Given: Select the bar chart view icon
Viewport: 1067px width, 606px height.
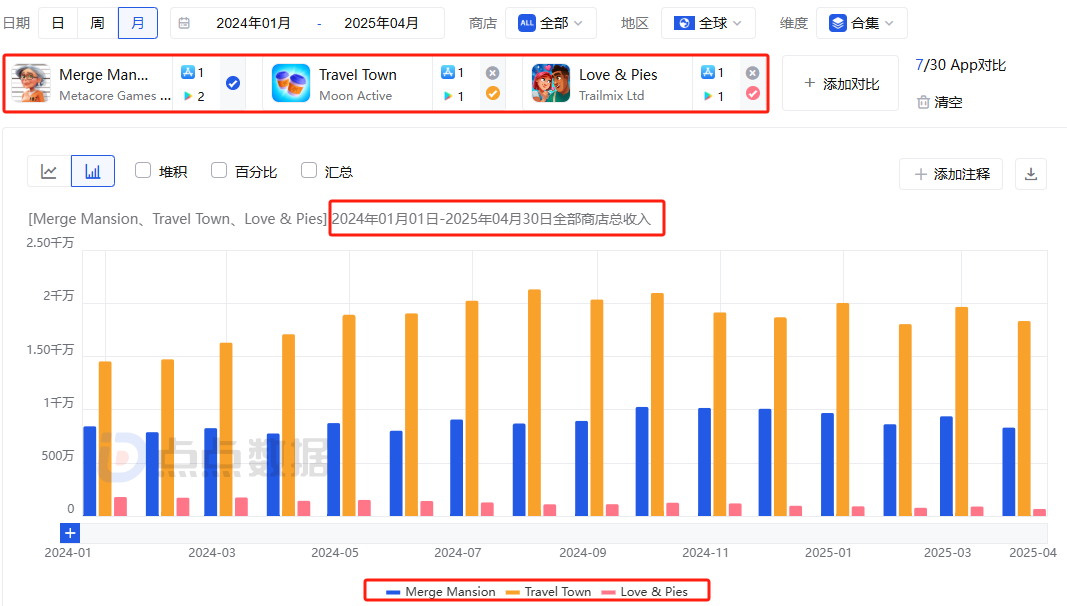Looking at the screenshot, I should (92, 170).
